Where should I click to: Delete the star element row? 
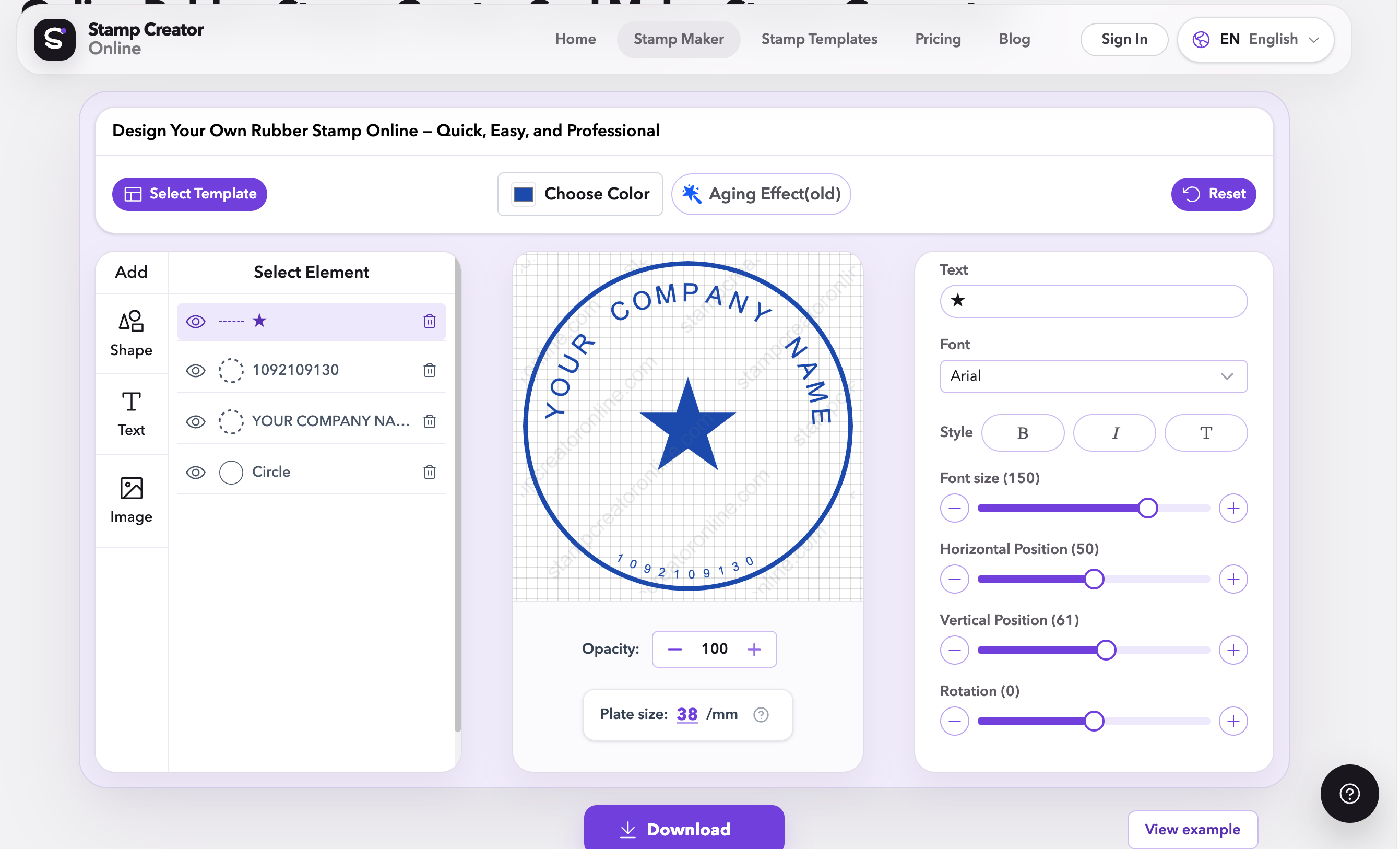tap(430, 321)
